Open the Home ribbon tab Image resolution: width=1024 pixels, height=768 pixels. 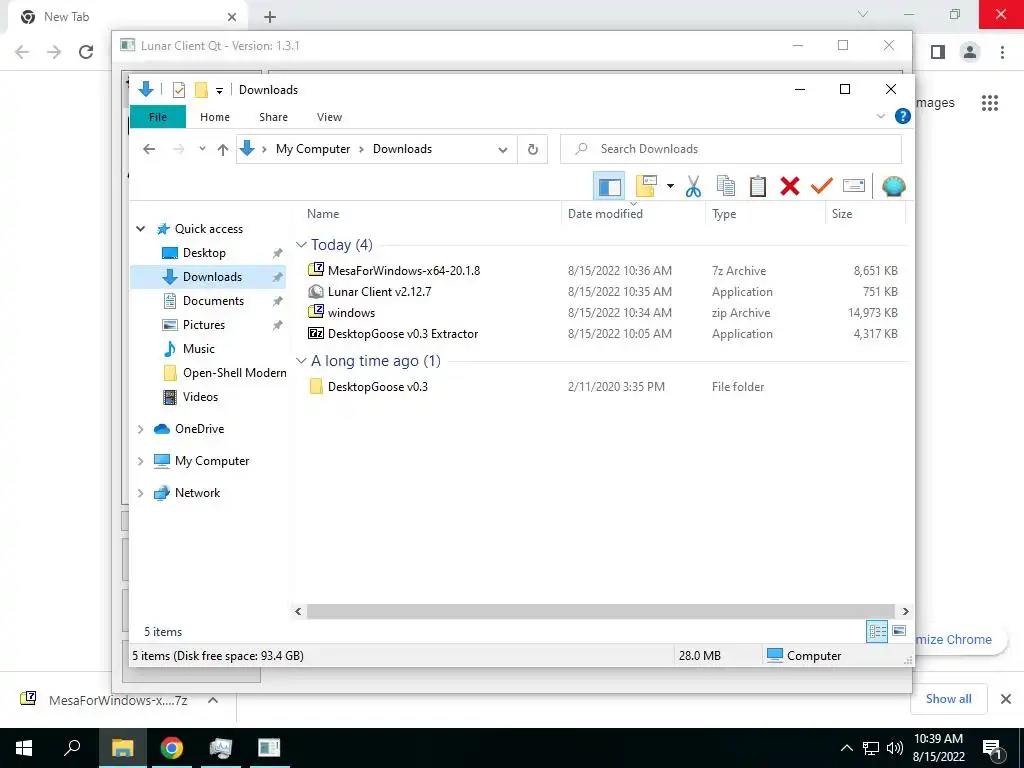(215, 117)
